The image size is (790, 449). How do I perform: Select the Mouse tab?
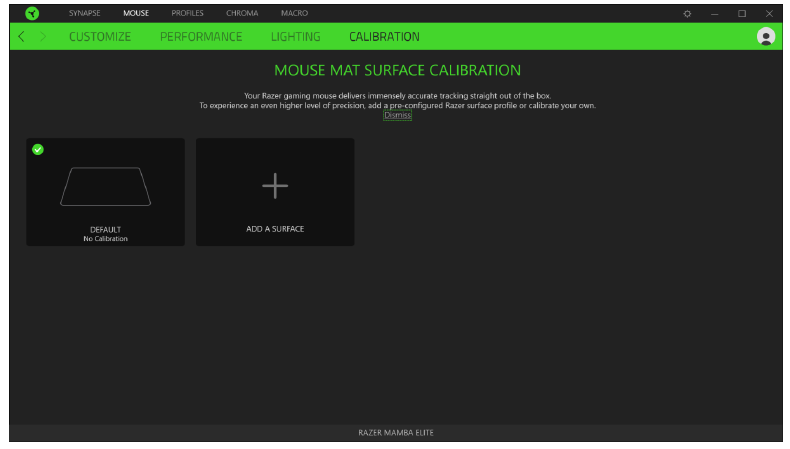136,13
